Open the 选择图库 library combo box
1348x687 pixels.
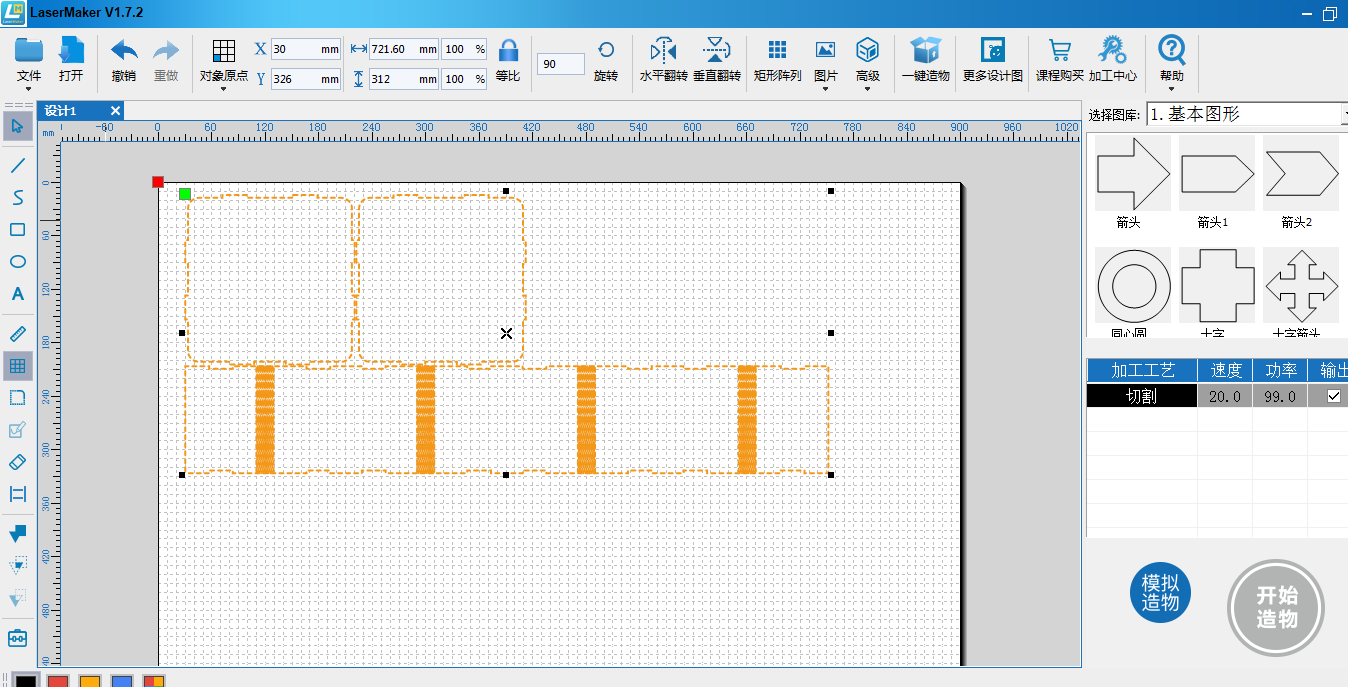[1246, 114]
